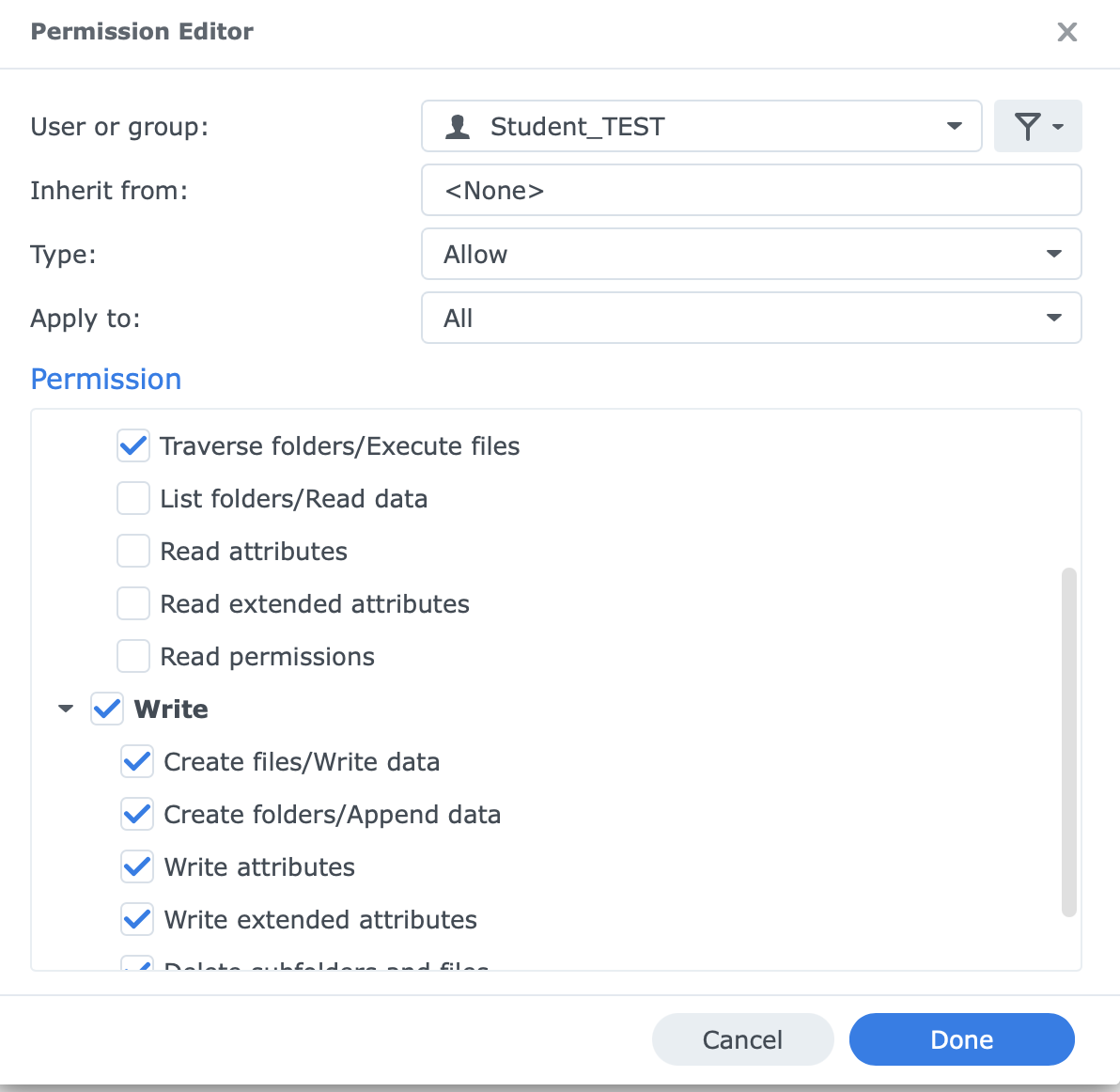Open the User or group dropdown

point(701,126)
